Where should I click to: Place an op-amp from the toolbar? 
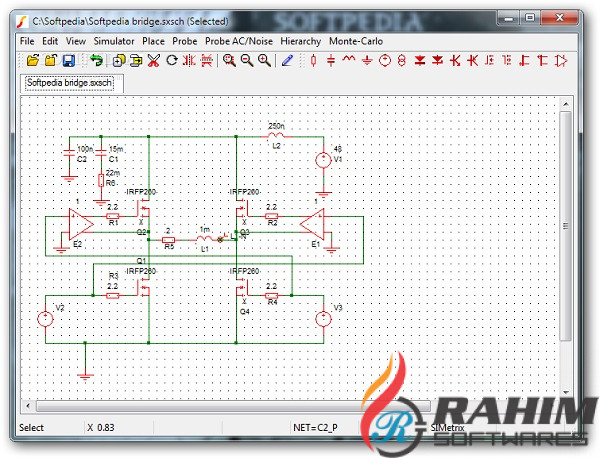(x=561, y=60)
